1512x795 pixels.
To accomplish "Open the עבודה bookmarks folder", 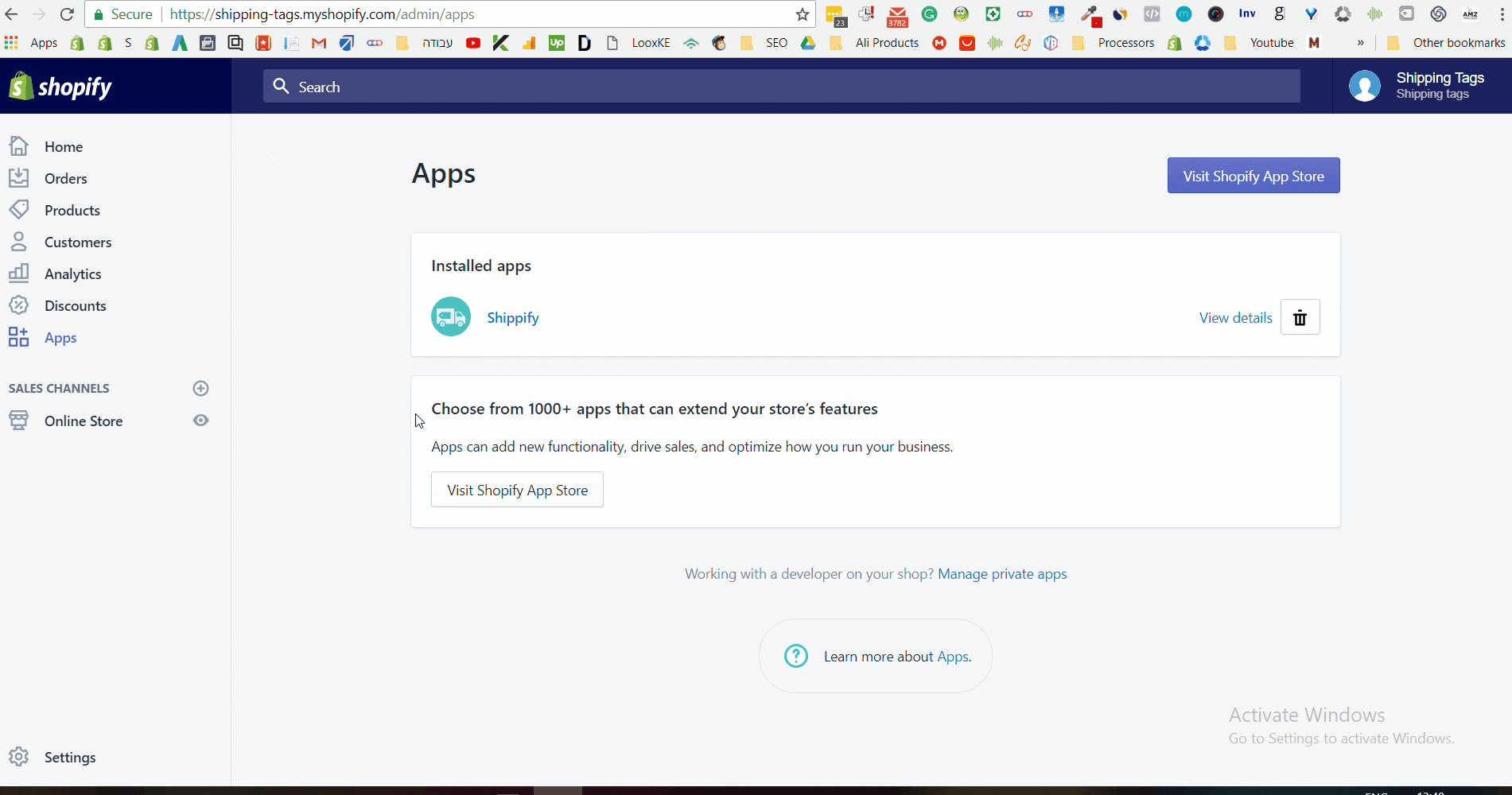I will 425,43.
